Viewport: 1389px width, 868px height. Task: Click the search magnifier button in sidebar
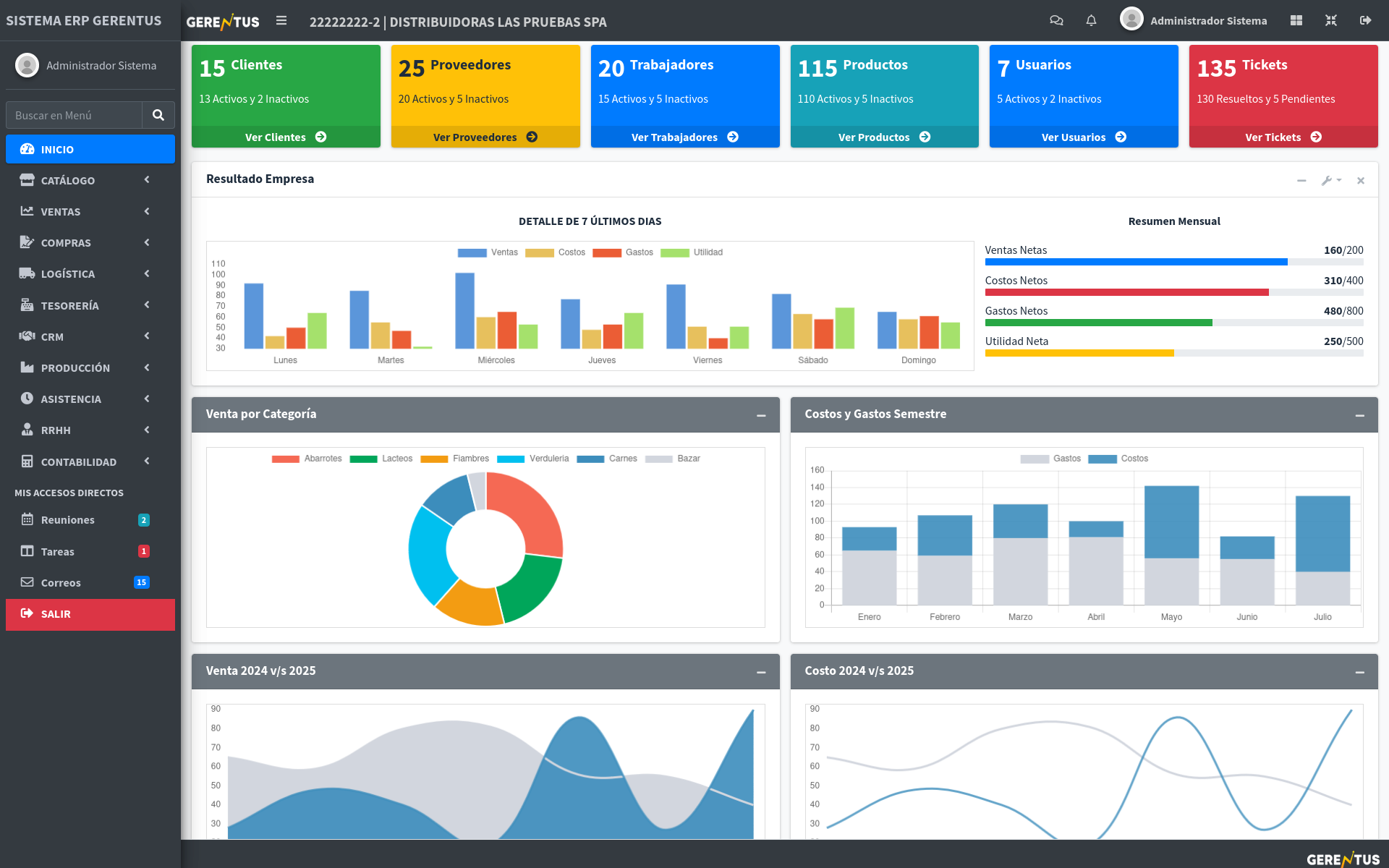click(x=158, y=115)
